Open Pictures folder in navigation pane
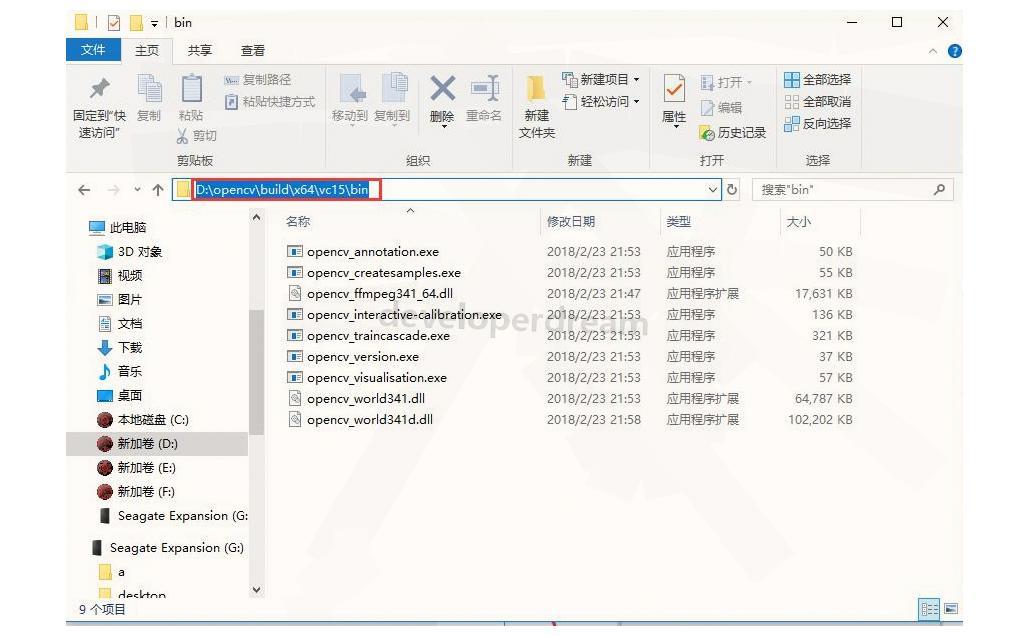The width and height of the screenshot is (1029, 636). coord(120,299)
